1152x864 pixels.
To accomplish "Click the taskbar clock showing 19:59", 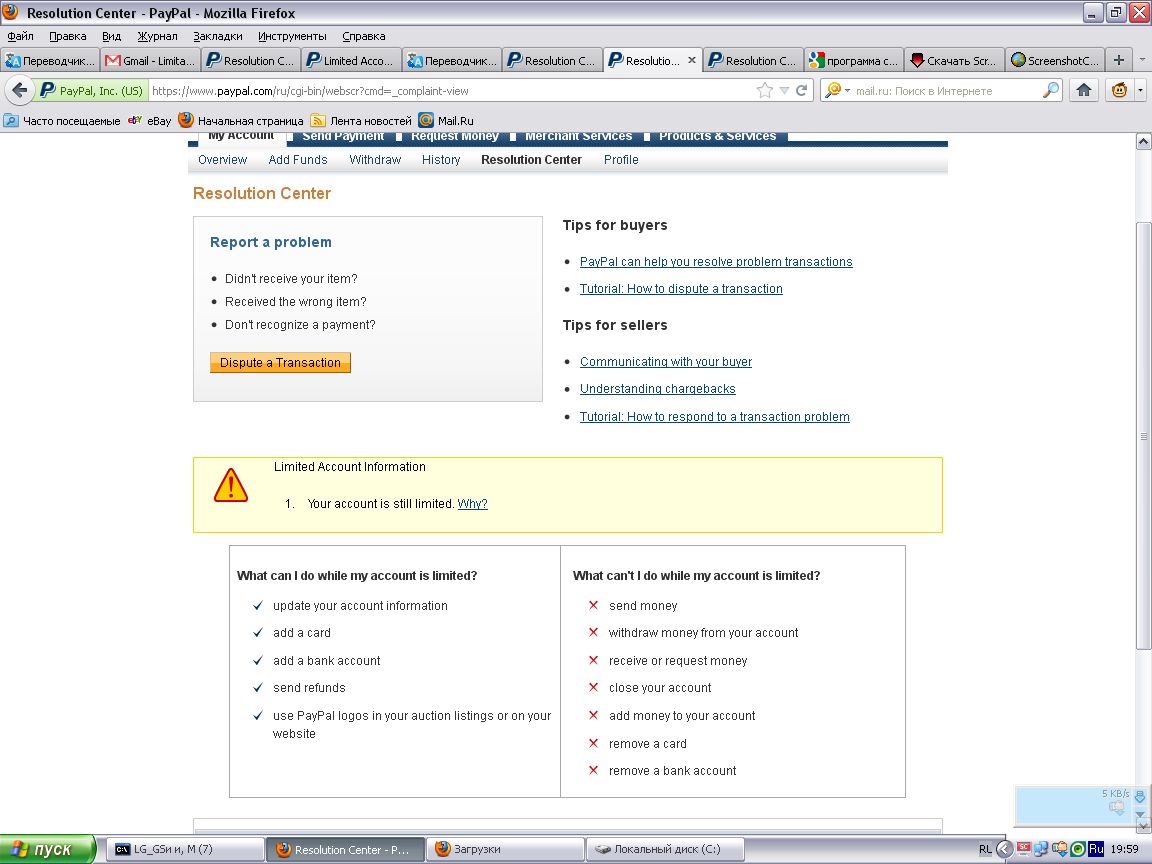I will coord(1125,849).
